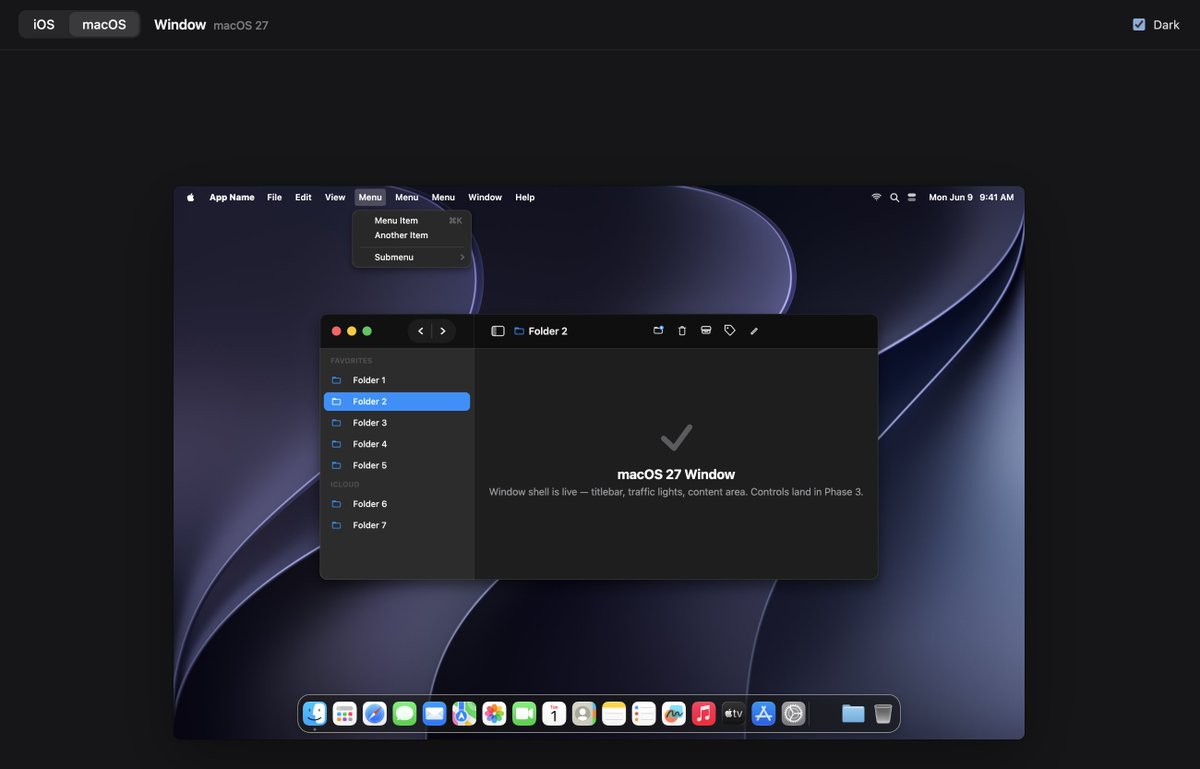Image resolution: width=1200 pixels, height=769 pixels.
Task: Open Freeform from the dock
Action: click(x=674, y=713)
